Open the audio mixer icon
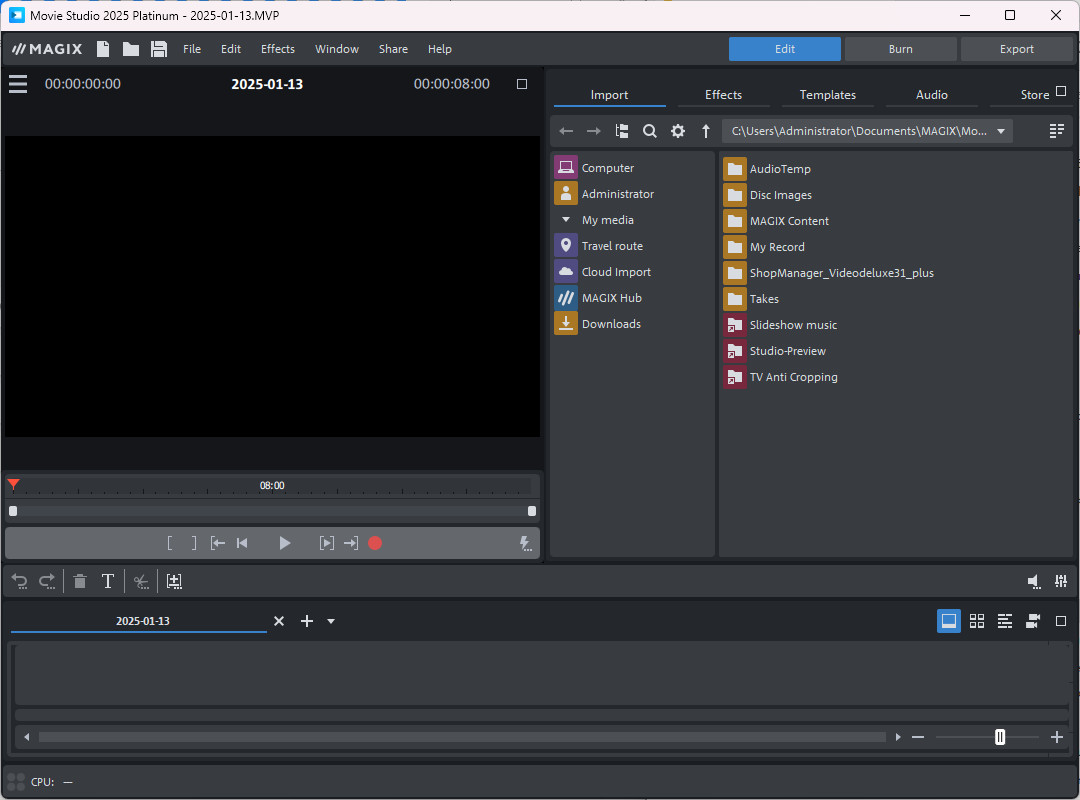The width and height of the screenshot is (1080, 800). coord(1061,582)
